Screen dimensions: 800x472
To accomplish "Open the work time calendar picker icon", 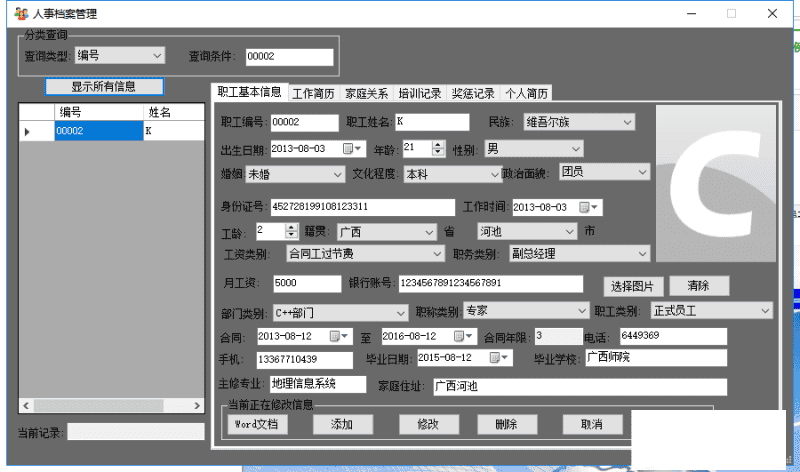I will (x=588, y=207).
